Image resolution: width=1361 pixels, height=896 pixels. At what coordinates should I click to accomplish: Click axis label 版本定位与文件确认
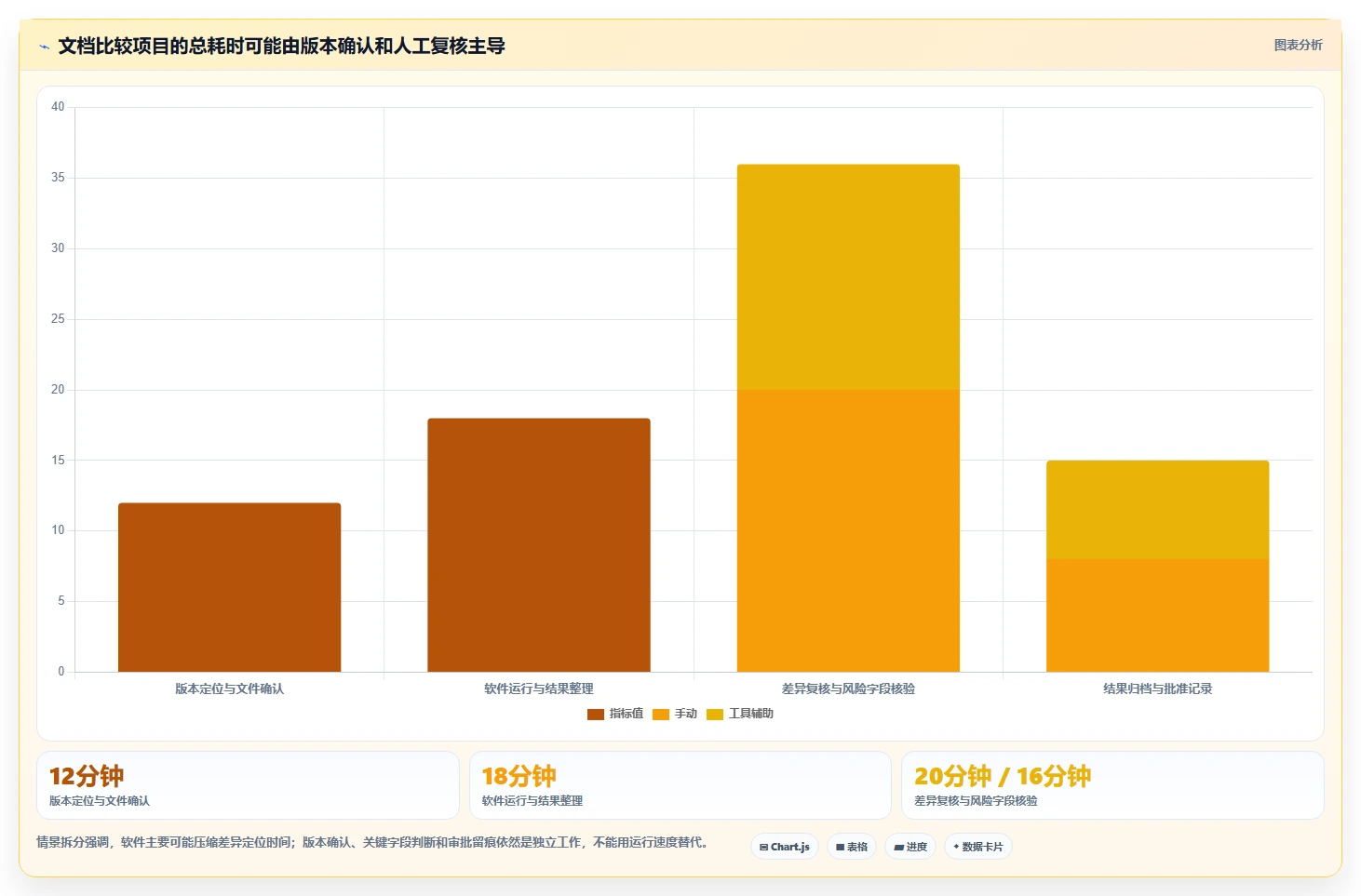click(x=229, y=689)
